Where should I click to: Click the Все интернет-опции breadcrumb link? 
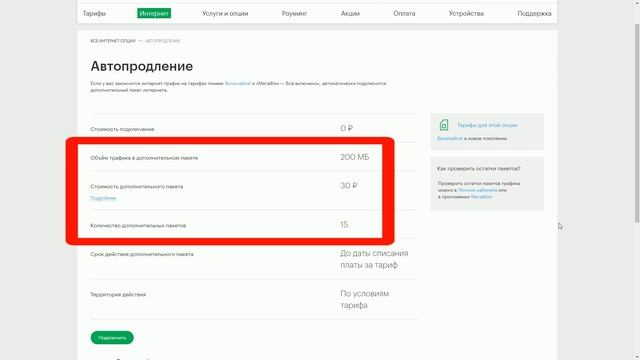click(x=113, y=41)
